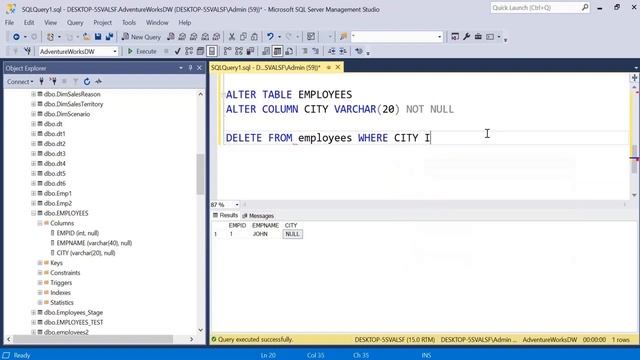The width and height of the screenshot is (640, 360).
Task: Pin the Object Explorer panel auto-hide
Action: (x=190, y=68)
